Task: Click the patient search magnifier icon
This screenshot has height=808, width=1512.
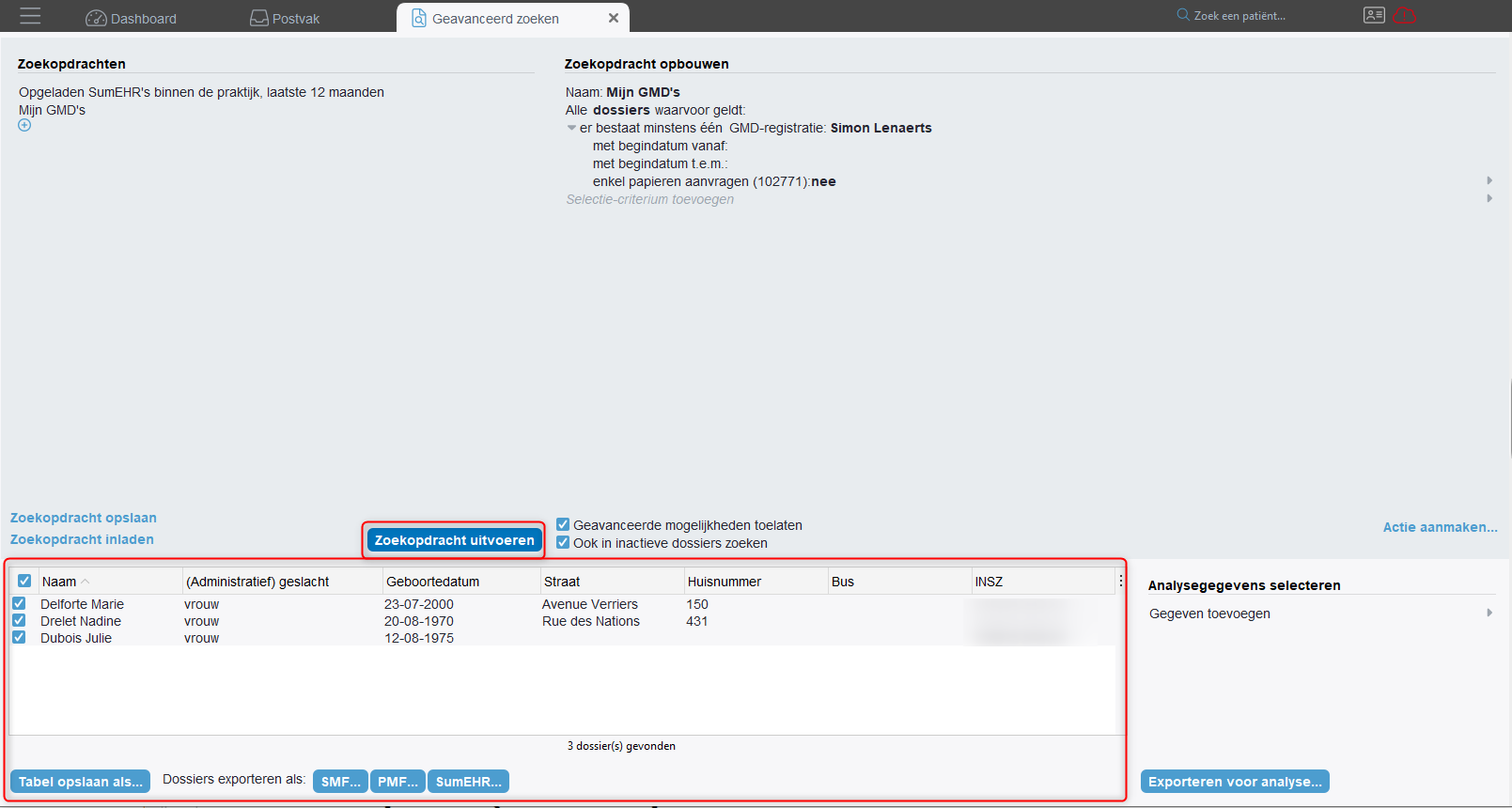Action: [1183, 15]
